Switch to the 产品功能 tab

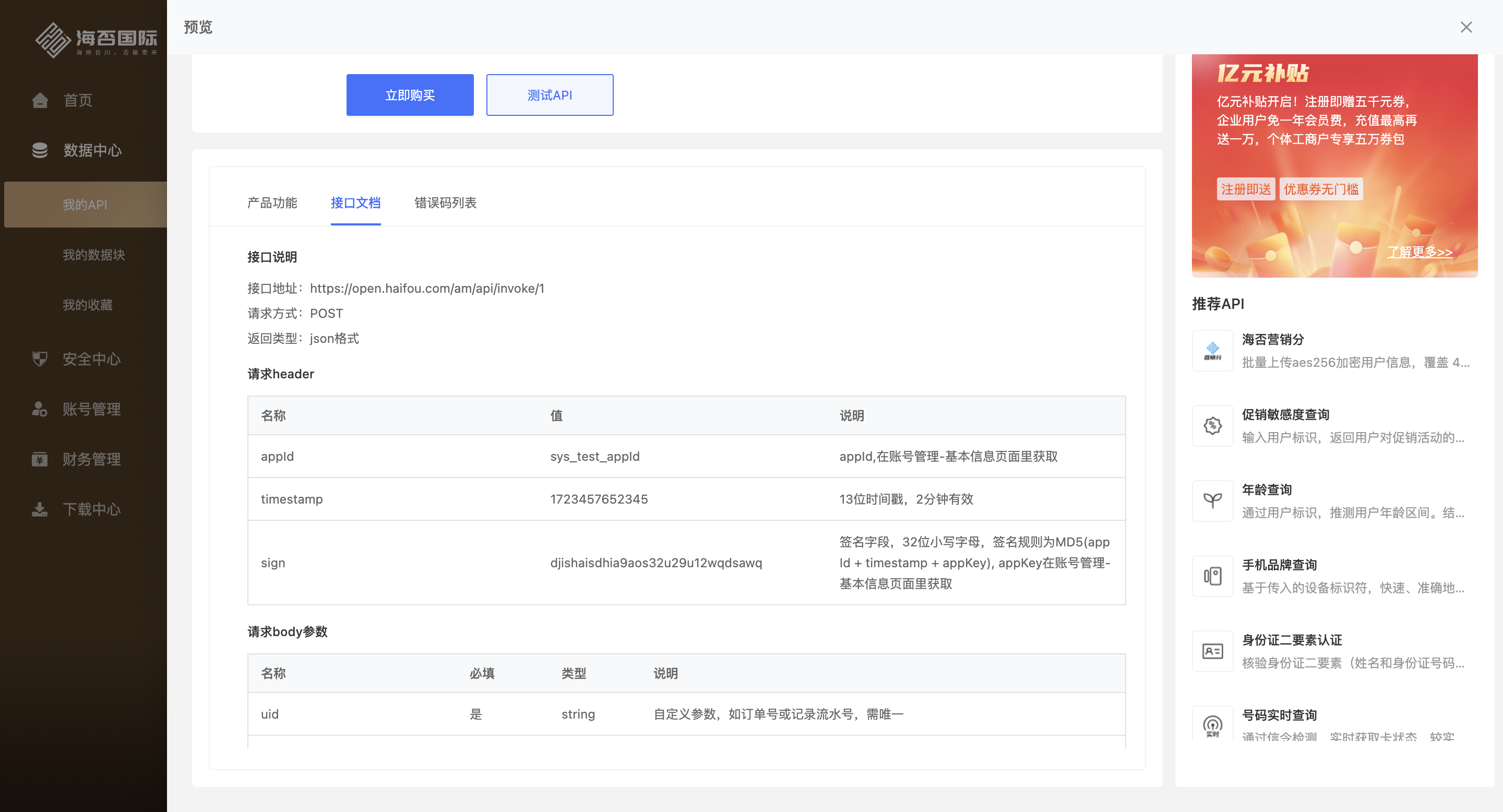tap(272, 202)
